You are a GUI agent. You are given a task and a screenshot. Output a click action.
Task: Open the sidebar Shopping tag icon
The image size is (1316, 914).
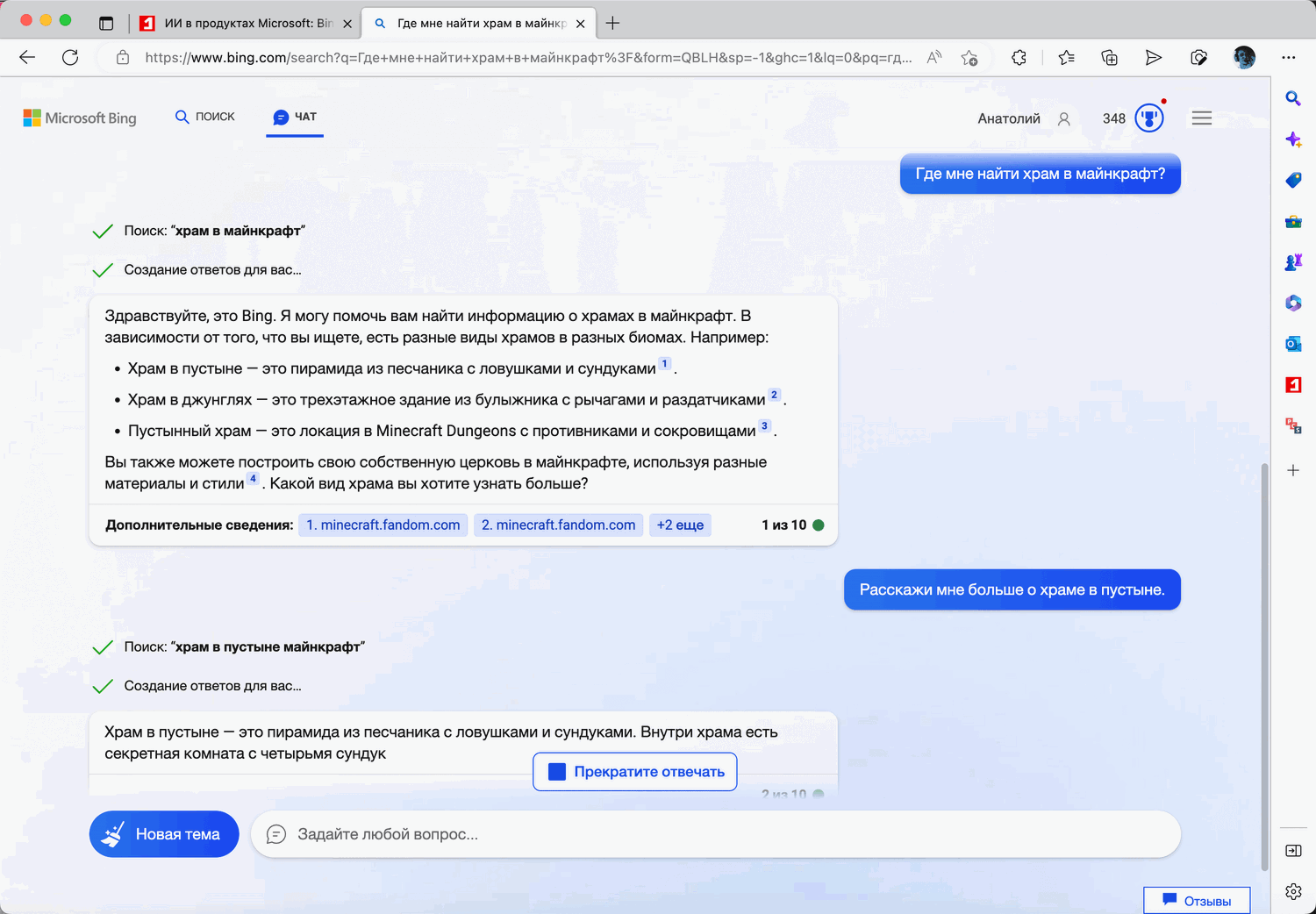[x=1293, y=180]
